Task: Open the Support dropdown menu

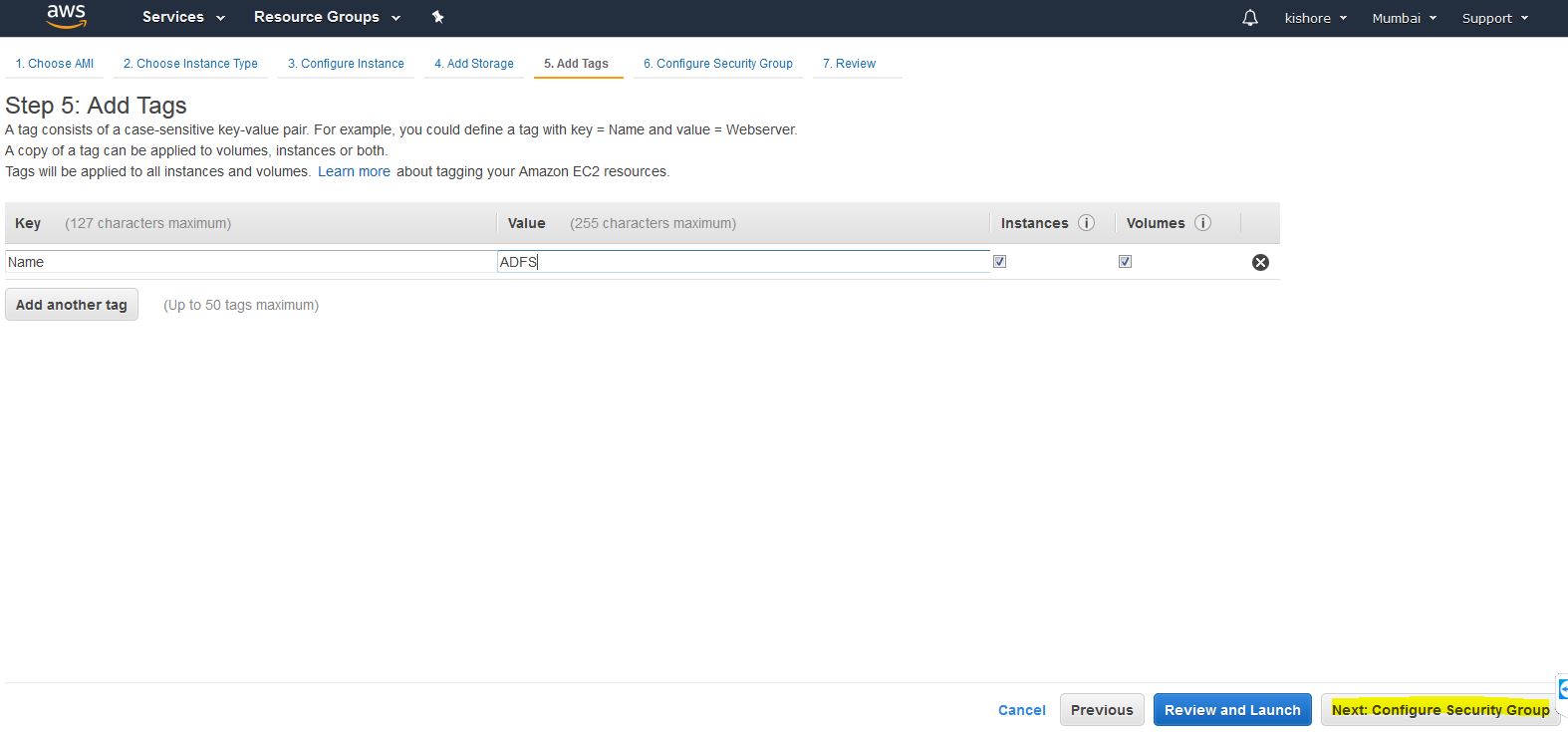Action: [1494, 18]
